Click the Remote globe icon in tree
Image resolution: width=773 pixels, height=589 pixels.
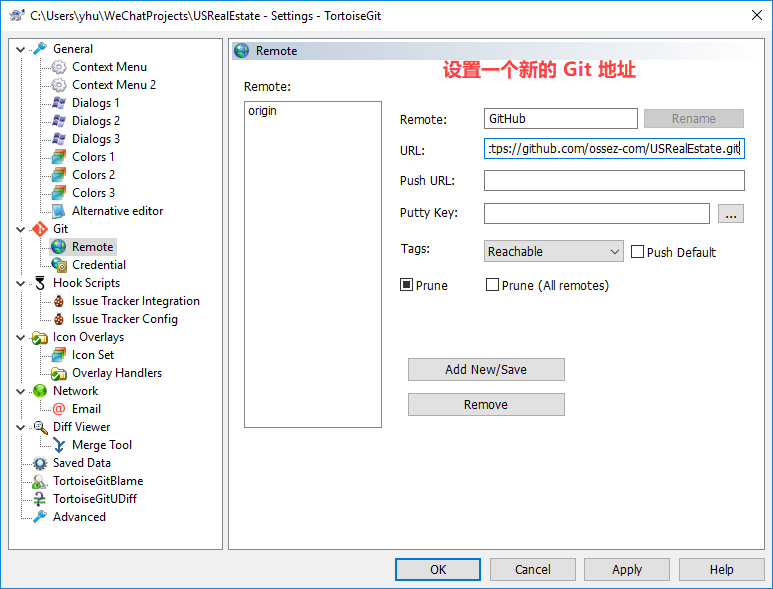coord(59,247)
